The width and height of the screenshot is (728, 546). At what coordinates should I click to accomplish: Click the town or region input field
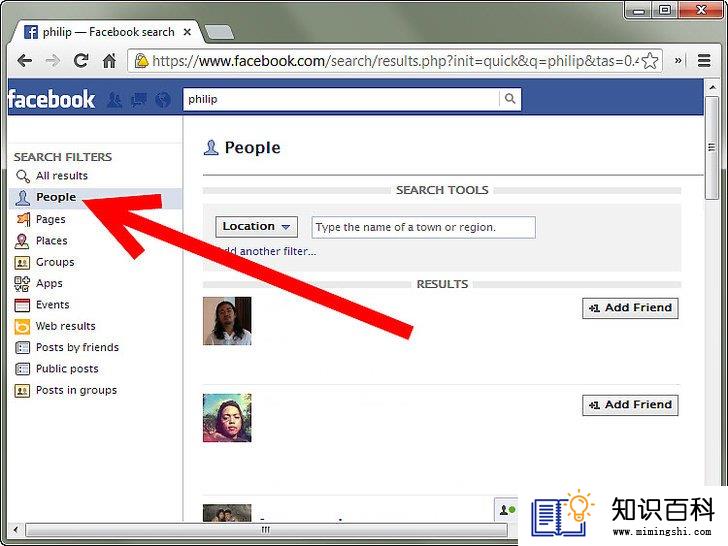[423, 228]
